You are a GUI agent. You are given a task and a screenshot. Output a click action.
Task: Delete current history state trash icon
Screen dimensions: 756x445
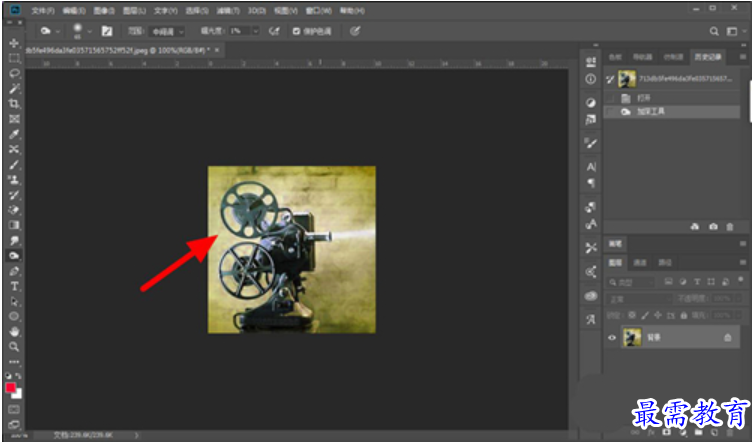[729, 227]
